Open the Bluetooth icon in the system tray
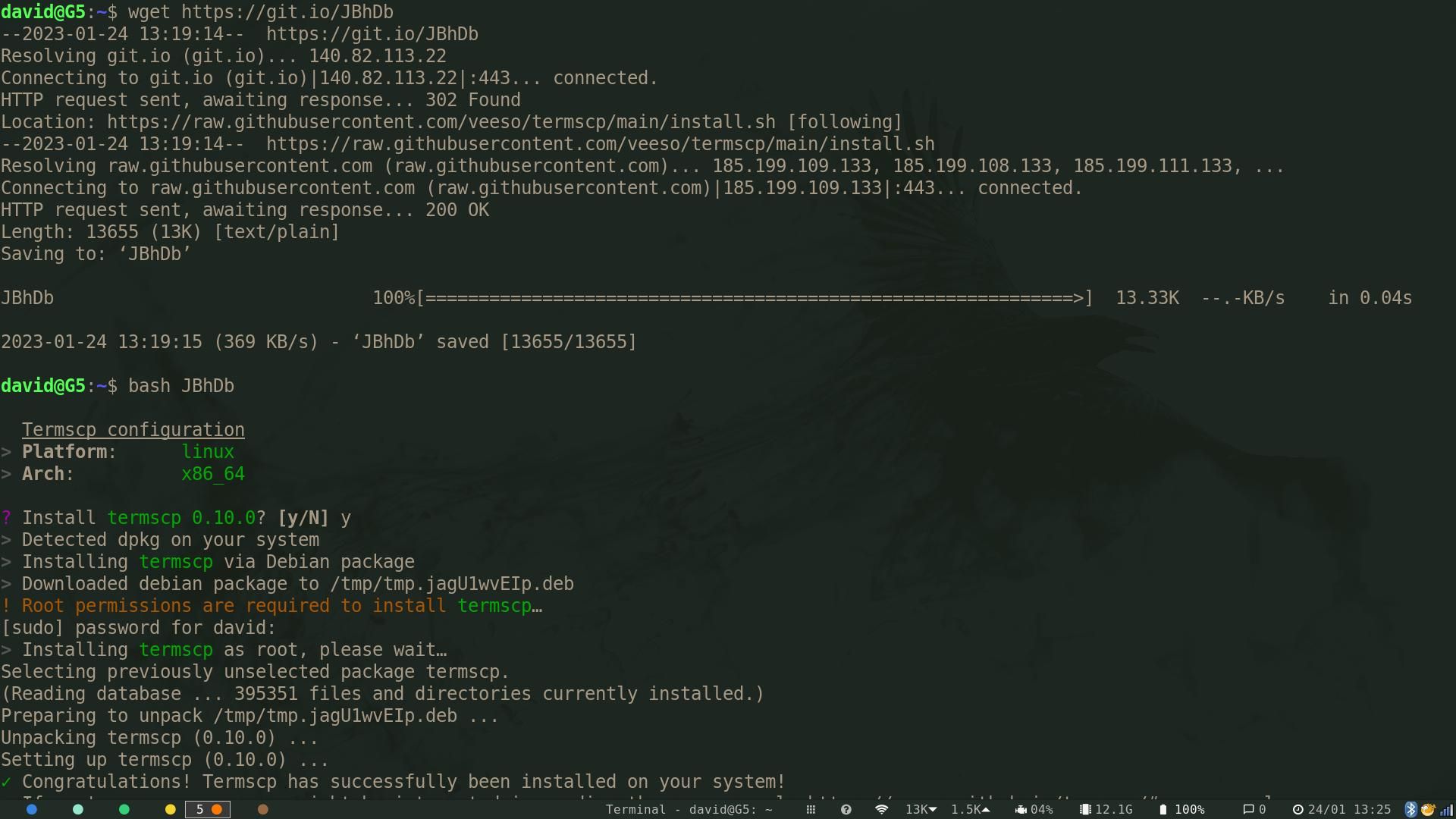The height and width of the screenshot is (819, 1456). coord(1410,809)
